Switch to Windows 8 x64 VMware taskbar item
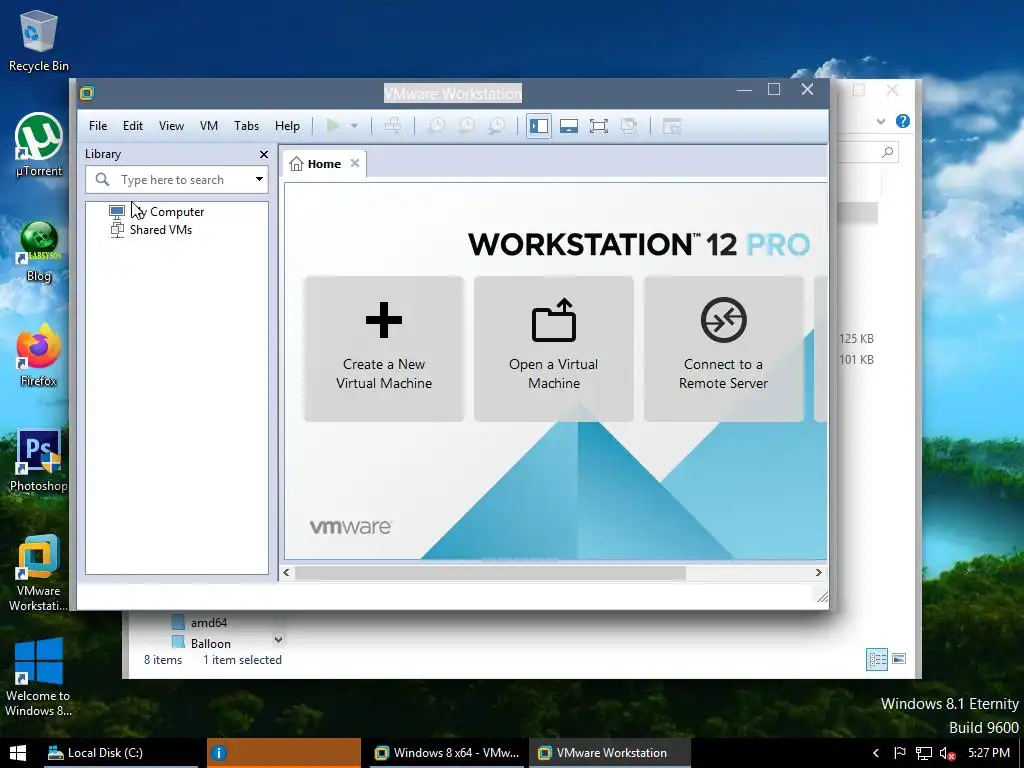Screen dimensions: 1024x768 point(447,753)
